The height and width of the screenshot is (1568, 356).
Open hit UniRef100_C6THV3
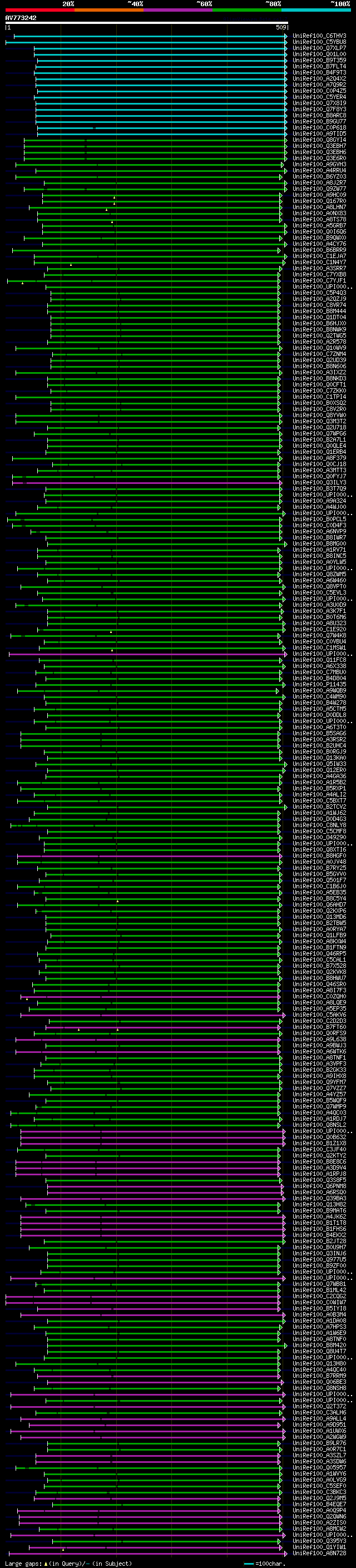click(319, 36)
